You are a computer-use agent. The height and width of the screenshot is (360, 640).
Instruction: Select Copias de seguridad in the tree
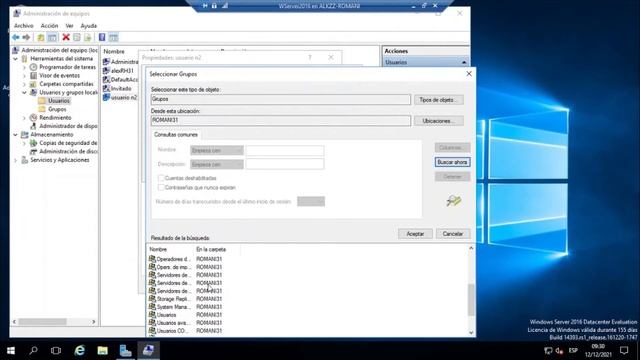pos(68,143)
